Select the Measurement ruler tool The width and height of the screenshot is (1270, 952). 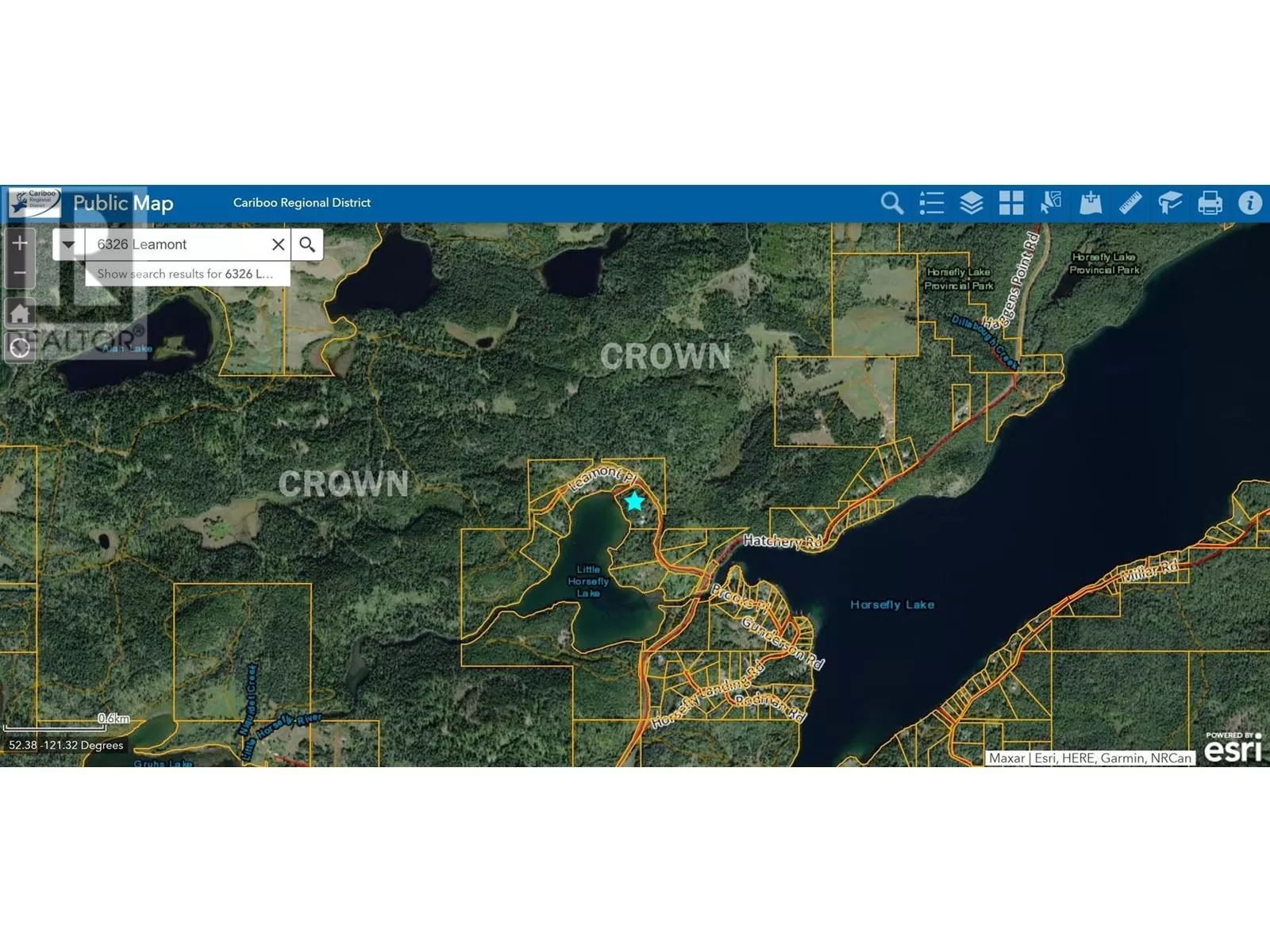[x=1130, y=203]
